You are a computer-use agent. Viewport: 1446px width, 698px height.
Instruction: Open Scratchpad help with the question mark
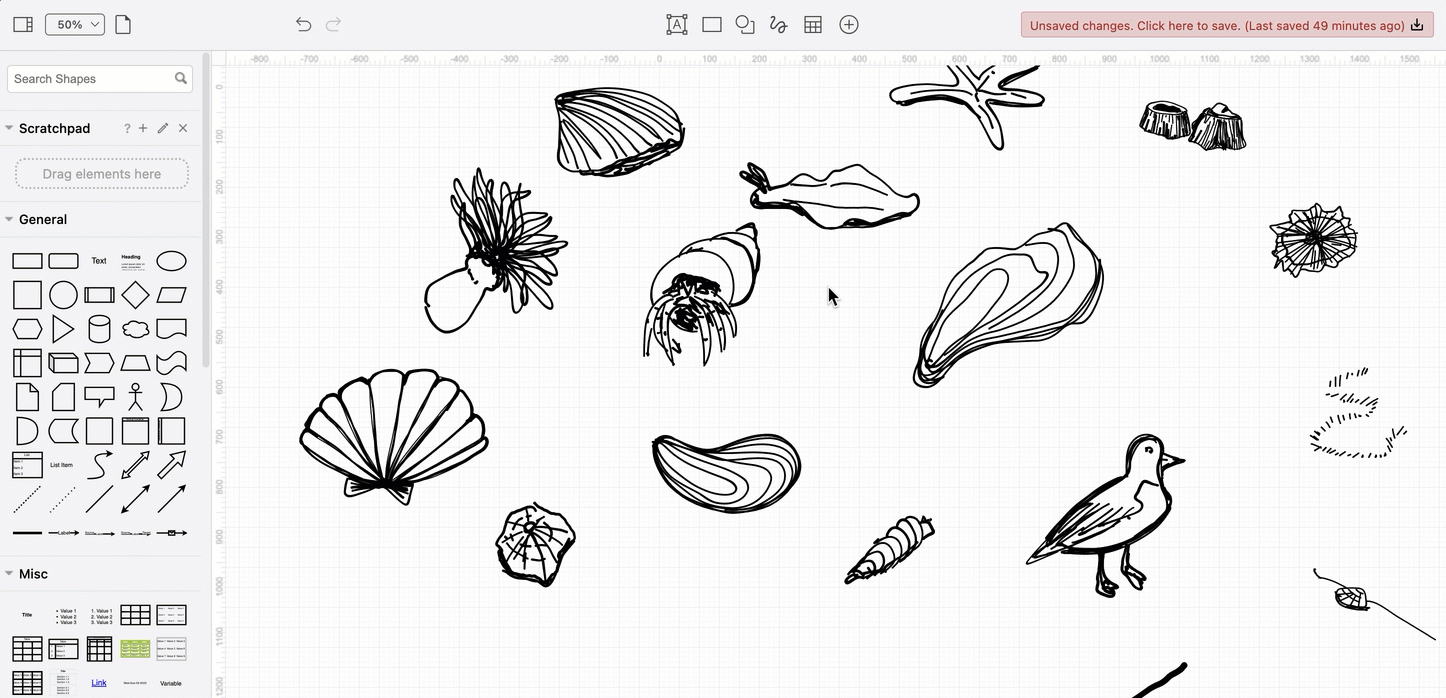pos(126,128)
